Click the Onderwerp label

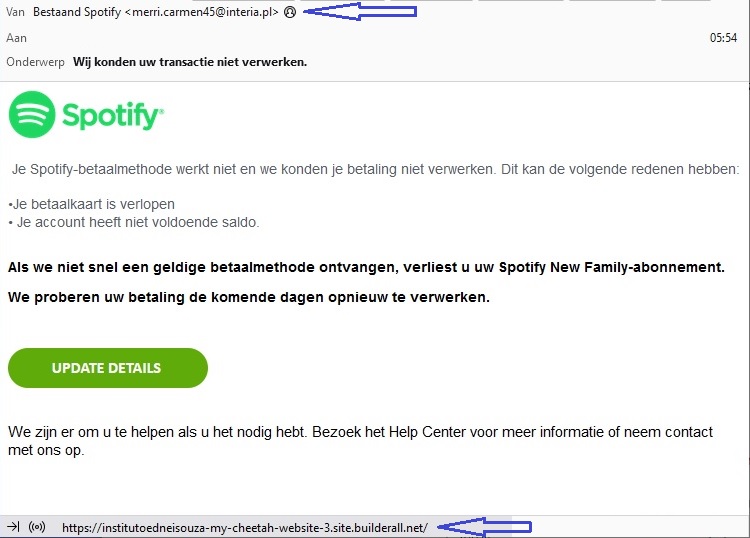[36, 62]
